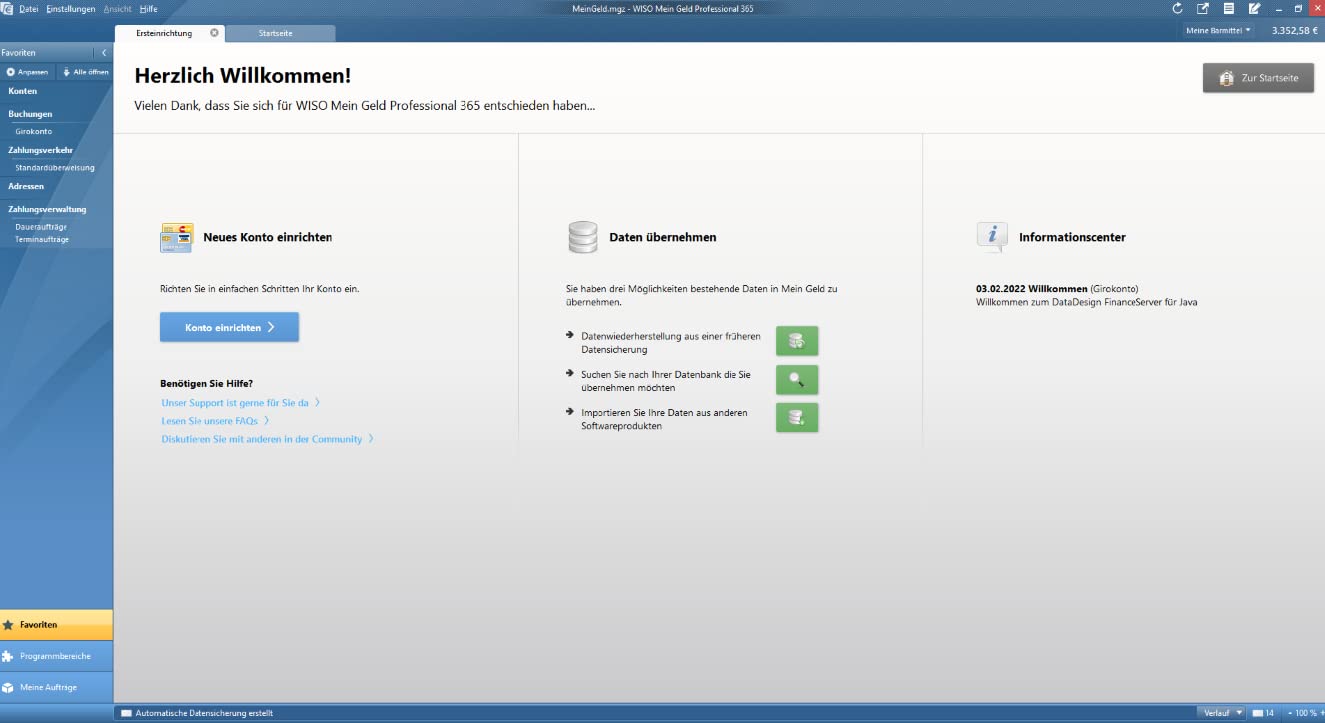Click the Konto einrichten button

229,327
